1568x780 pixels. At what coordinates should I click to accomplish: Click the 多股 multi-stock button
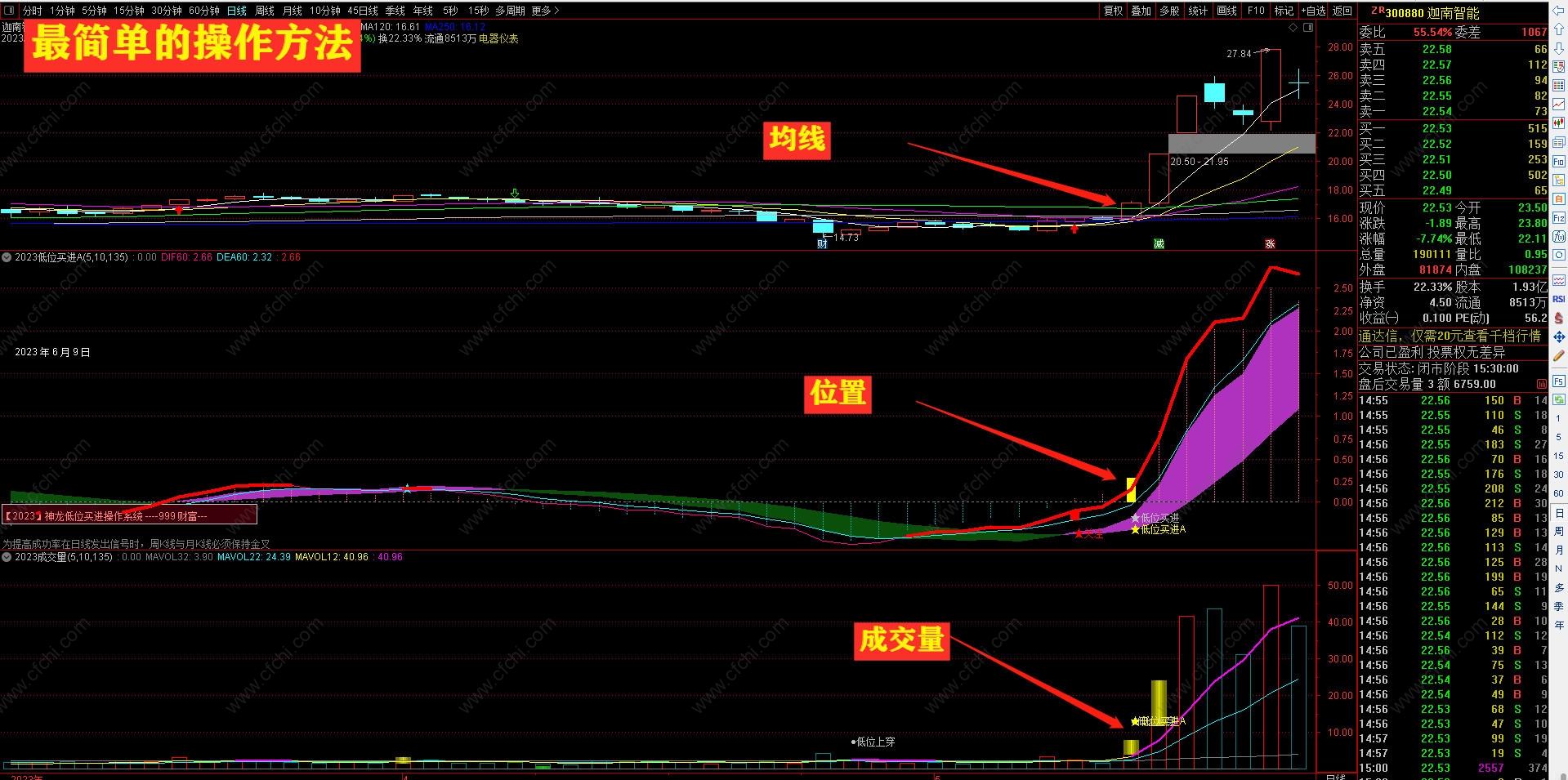click(x=1169, y=11)
